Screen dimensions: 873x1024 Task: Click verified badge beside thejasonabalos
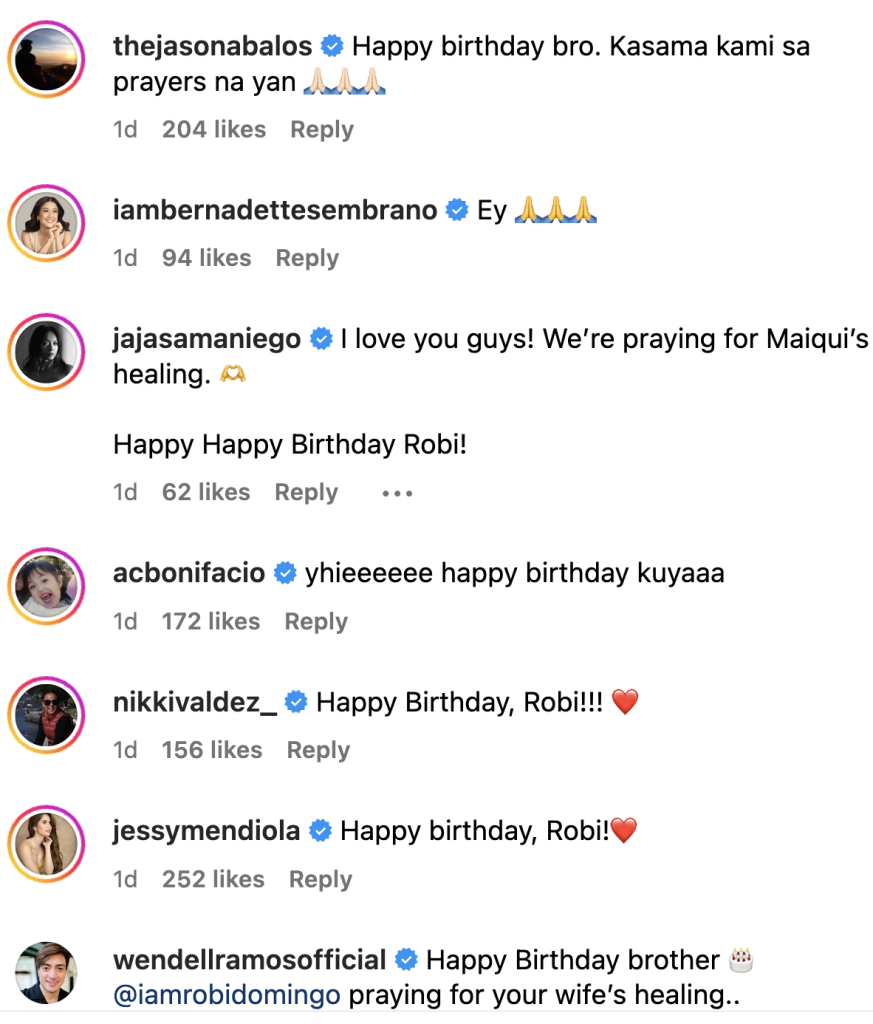point(332,46)
